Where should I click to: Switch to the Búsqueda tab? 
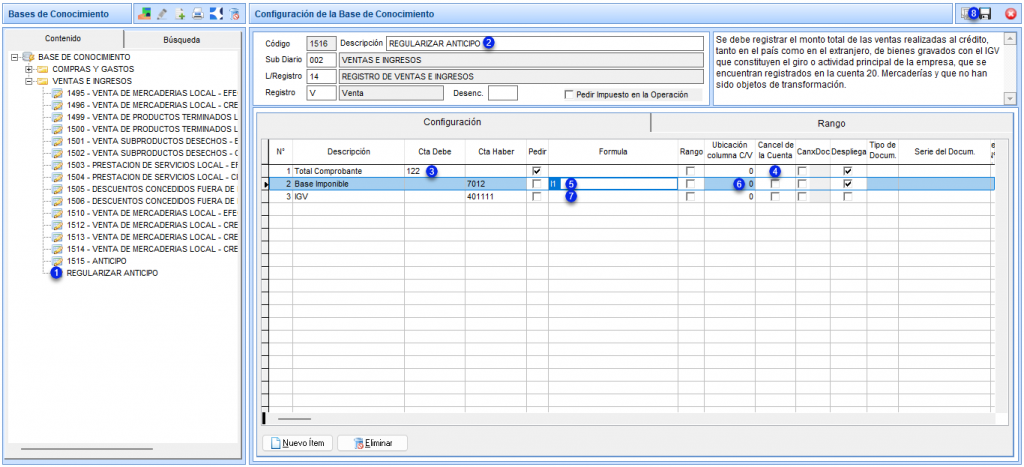[182, 39]
